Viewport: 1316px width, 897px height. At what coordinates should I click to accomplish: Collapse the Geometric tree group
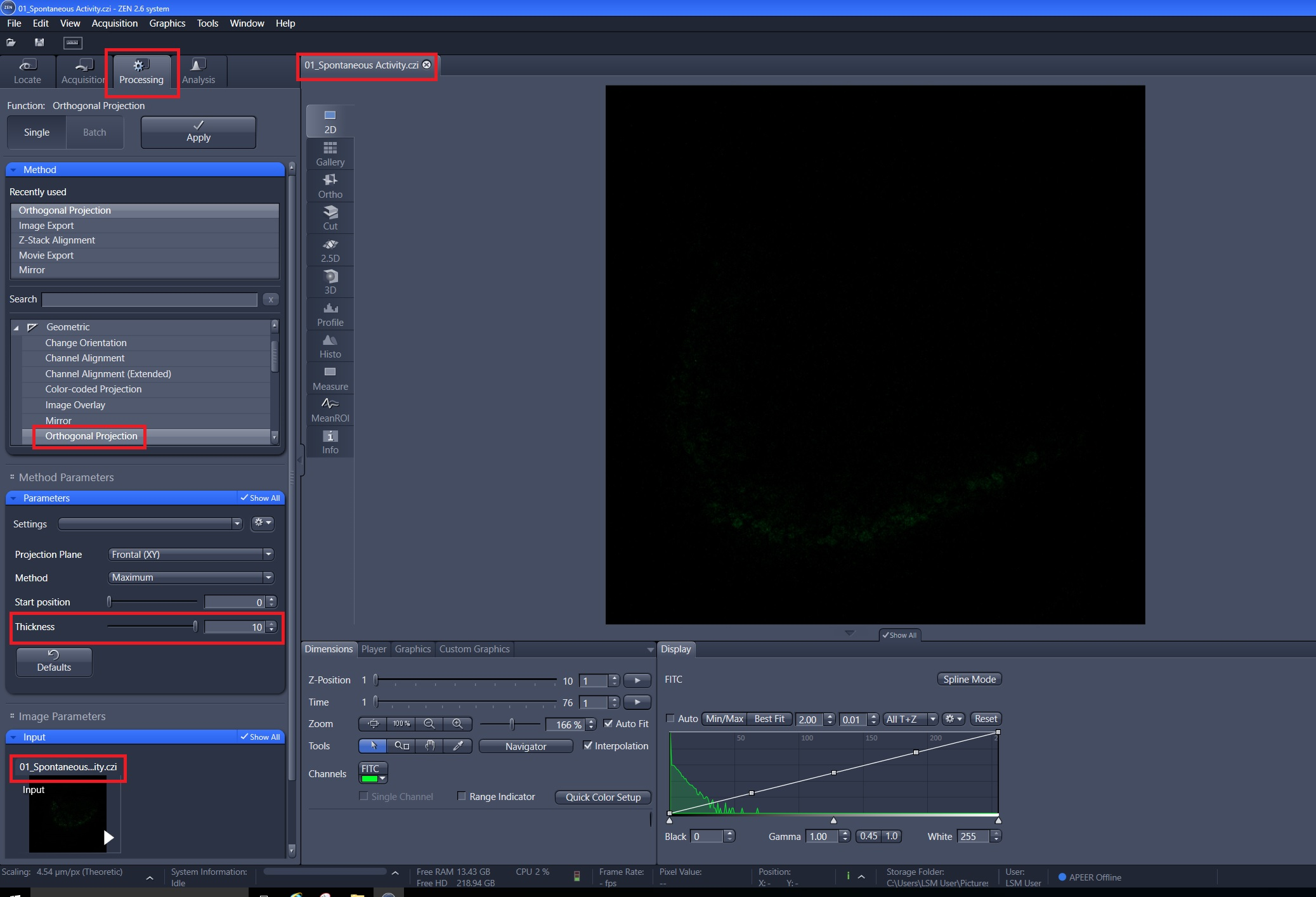(x=16, y=327)
